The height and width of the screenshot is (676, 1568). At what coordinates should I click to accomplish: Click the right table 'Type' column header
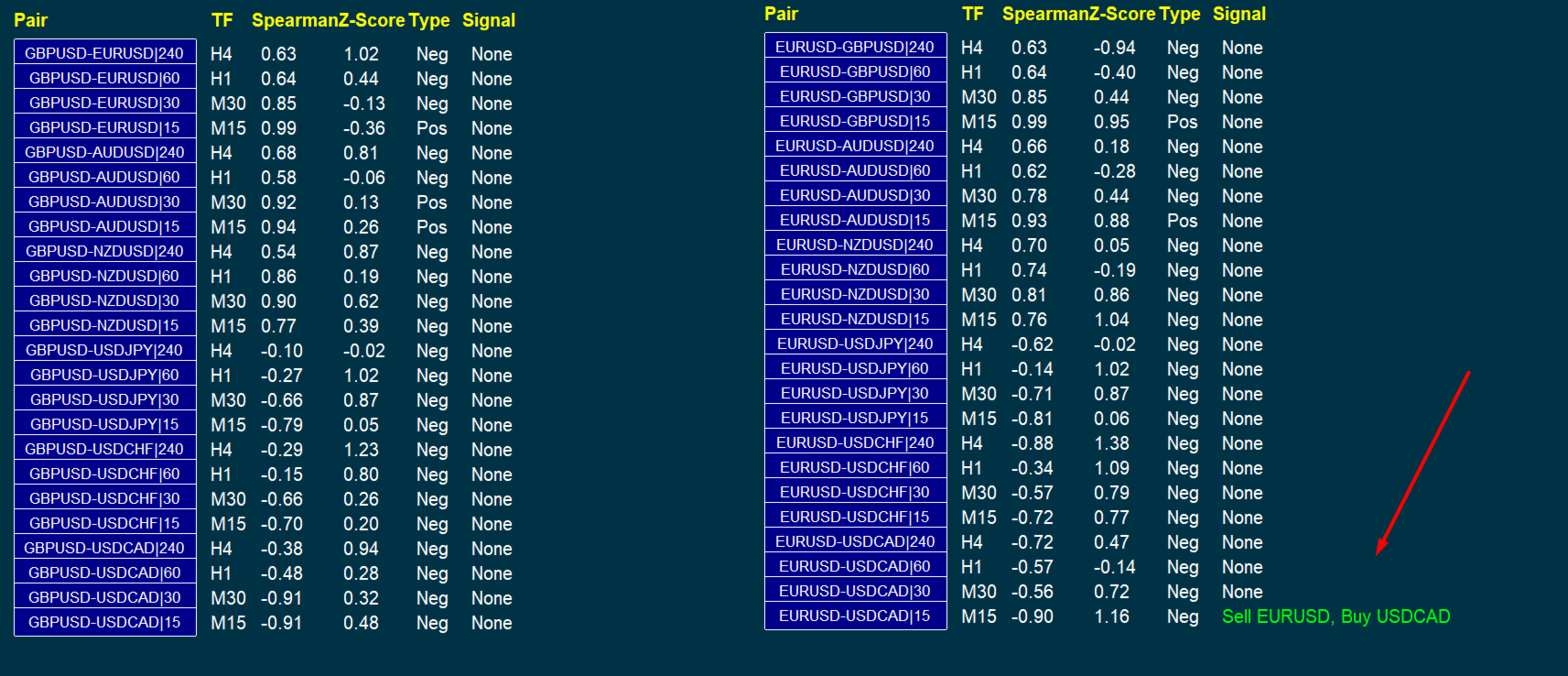1180,14
